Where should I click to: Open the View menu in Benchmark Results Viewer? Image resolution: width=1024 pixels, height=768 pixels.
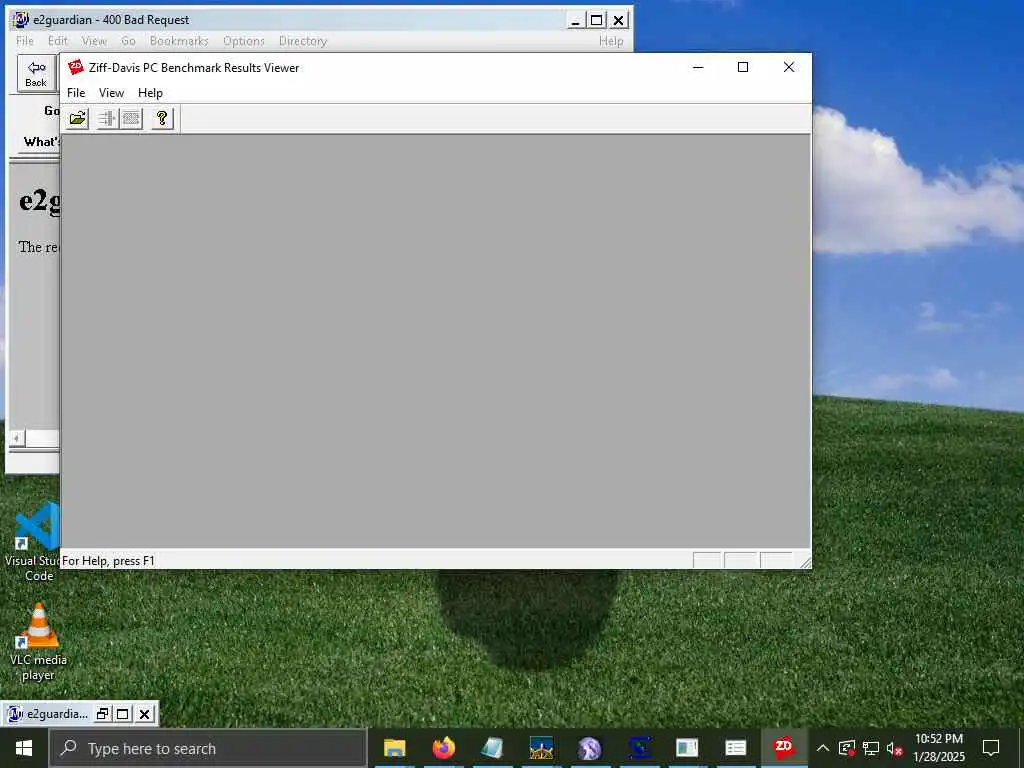tap(111, 93)
